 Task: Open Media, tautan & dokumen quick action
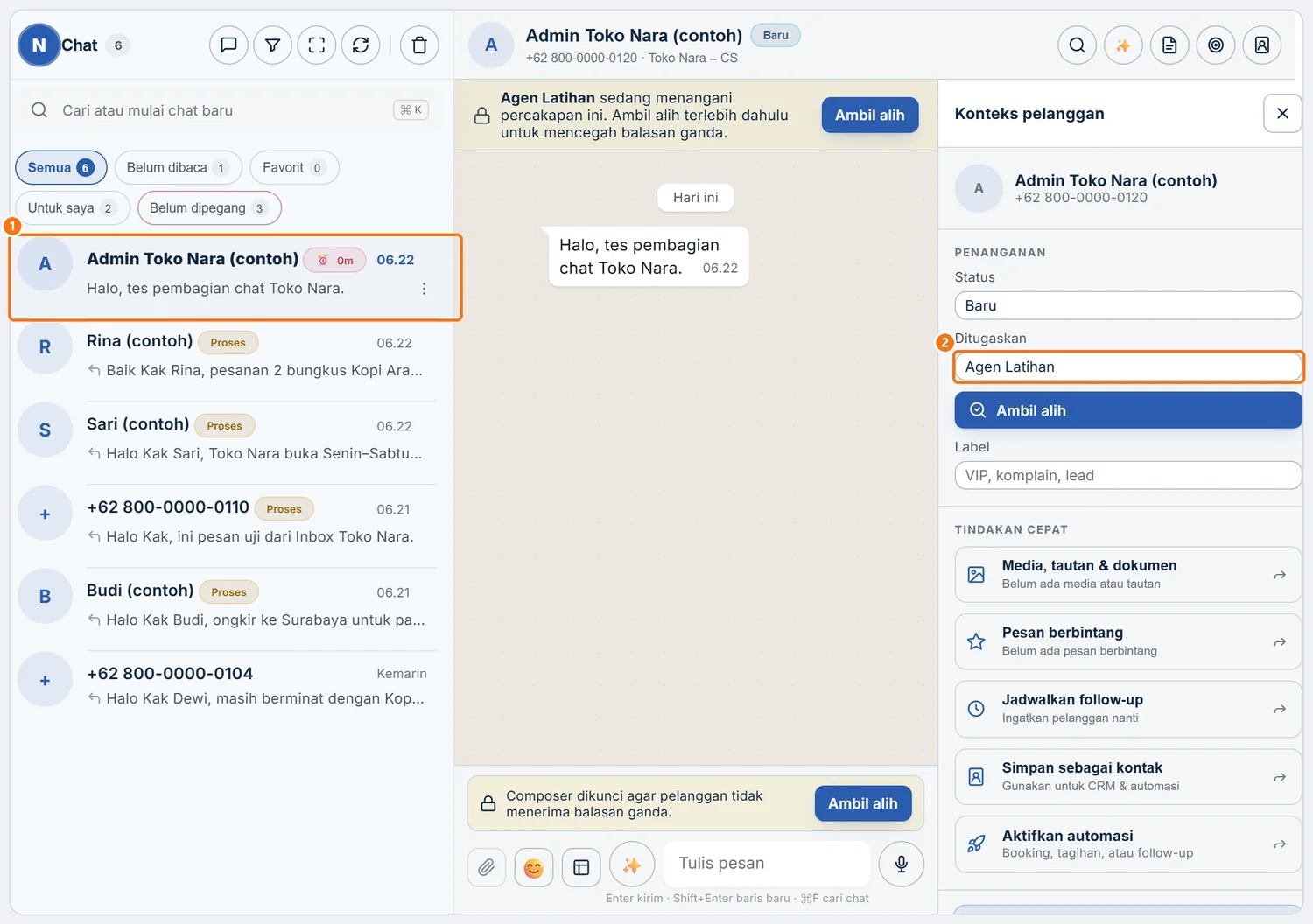coord(1127,575)
